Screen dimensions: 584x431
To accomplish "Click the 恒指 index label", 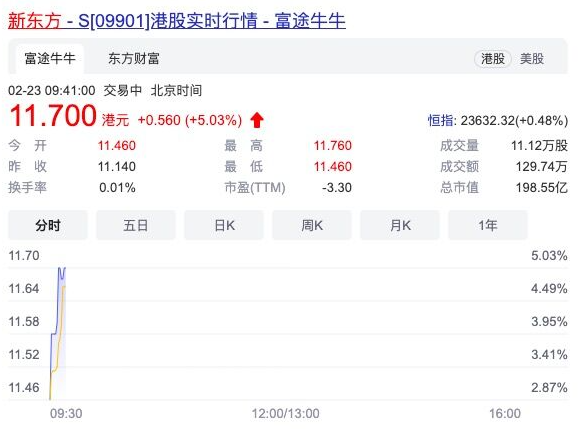I will point(441,120).
